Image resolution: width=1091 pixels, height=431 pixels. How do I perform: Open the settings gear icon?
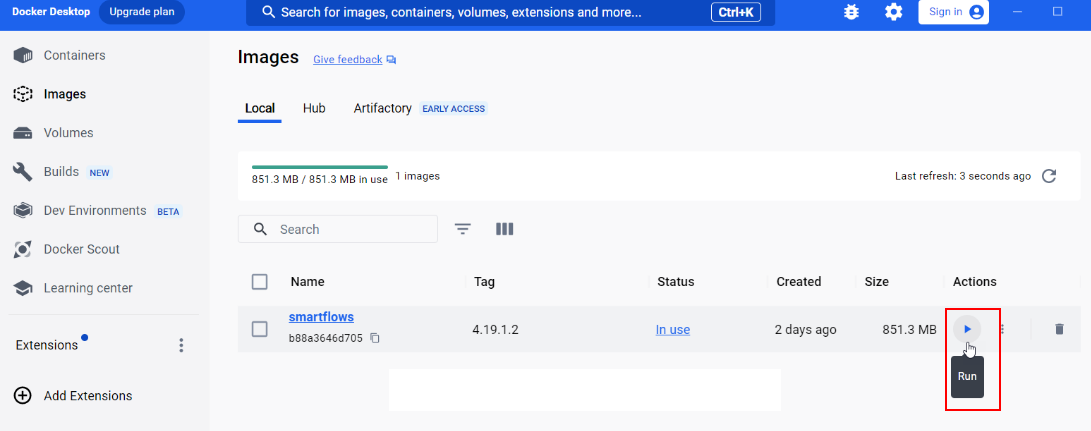tap(893, 12)
